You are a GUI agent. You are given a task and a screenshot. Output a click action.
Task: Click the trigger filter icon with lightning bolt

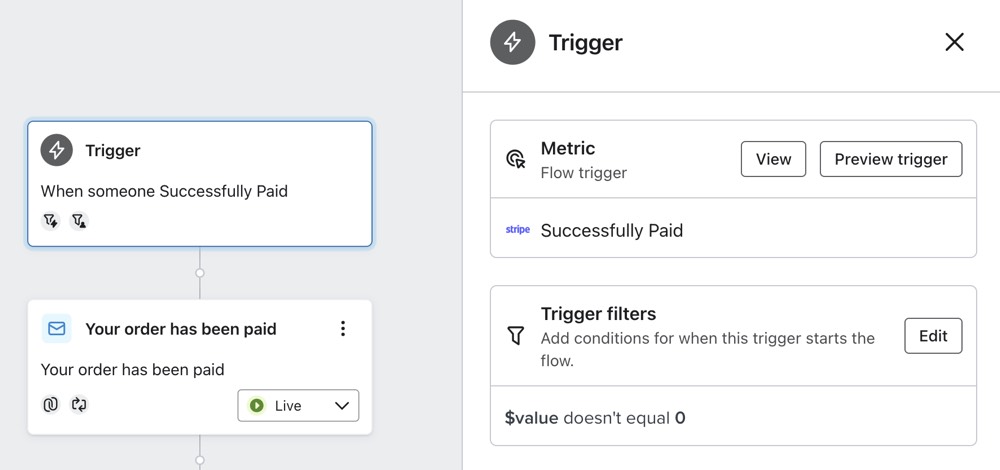click(51, 221)
